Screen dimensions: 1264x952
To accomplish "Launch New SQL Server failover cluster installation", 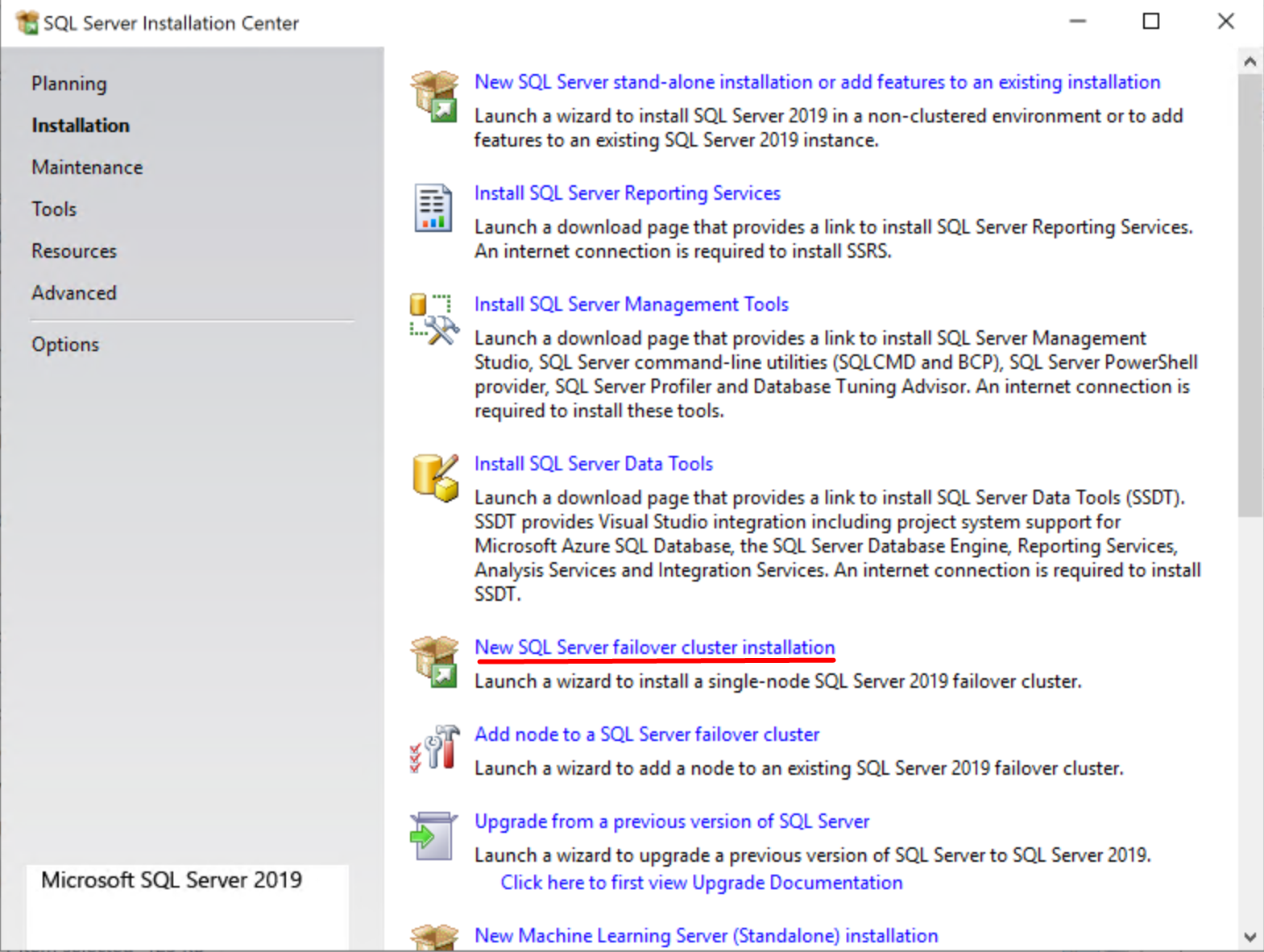I will point(654,648).
